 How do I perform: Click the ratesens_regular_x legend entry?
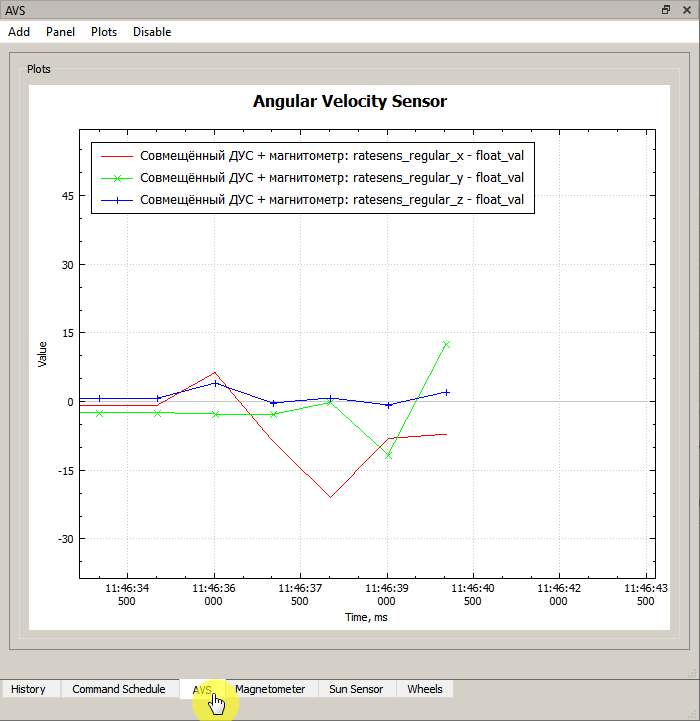tap(332, 155)
